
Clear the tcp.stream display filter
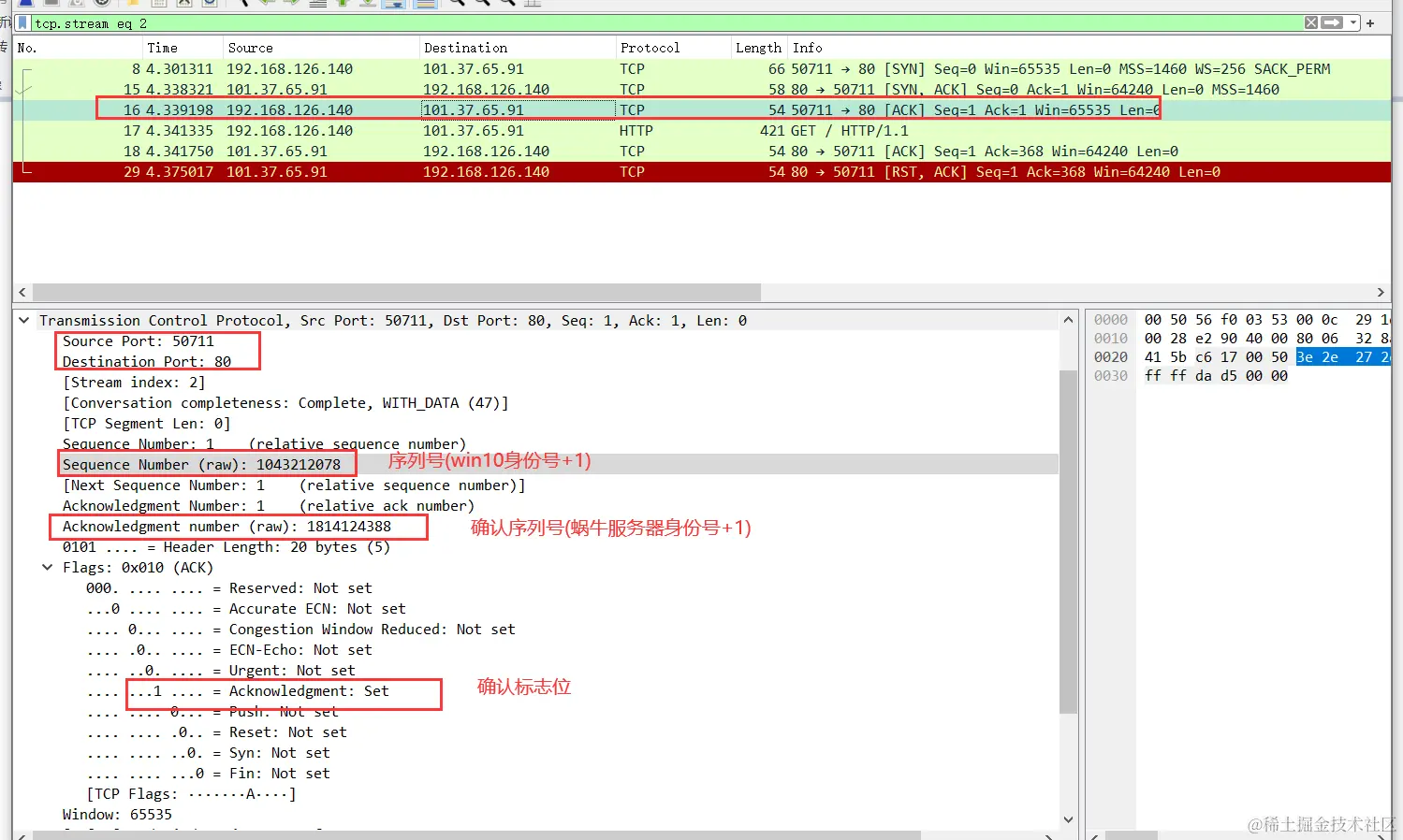[x=1311, y=22]
